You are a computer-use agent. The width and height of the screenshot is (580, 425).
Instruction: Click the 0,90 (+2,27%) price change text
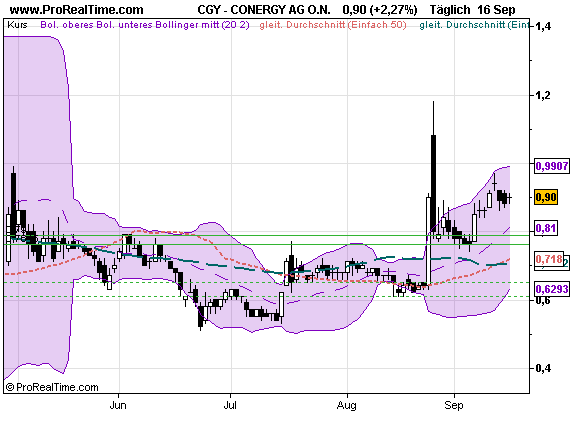pos(380,10)
